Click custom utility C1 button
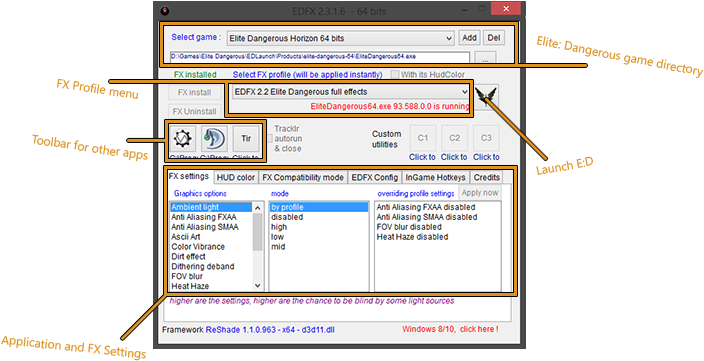704x361 pixels. click(x=422, y=138)
